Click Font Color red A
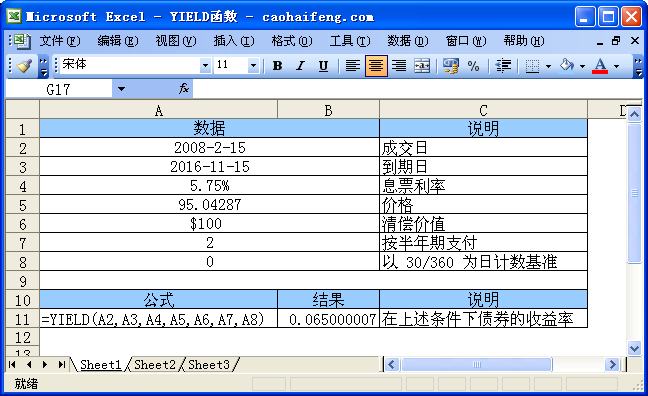The image size is (648, 396). point(600,66)
